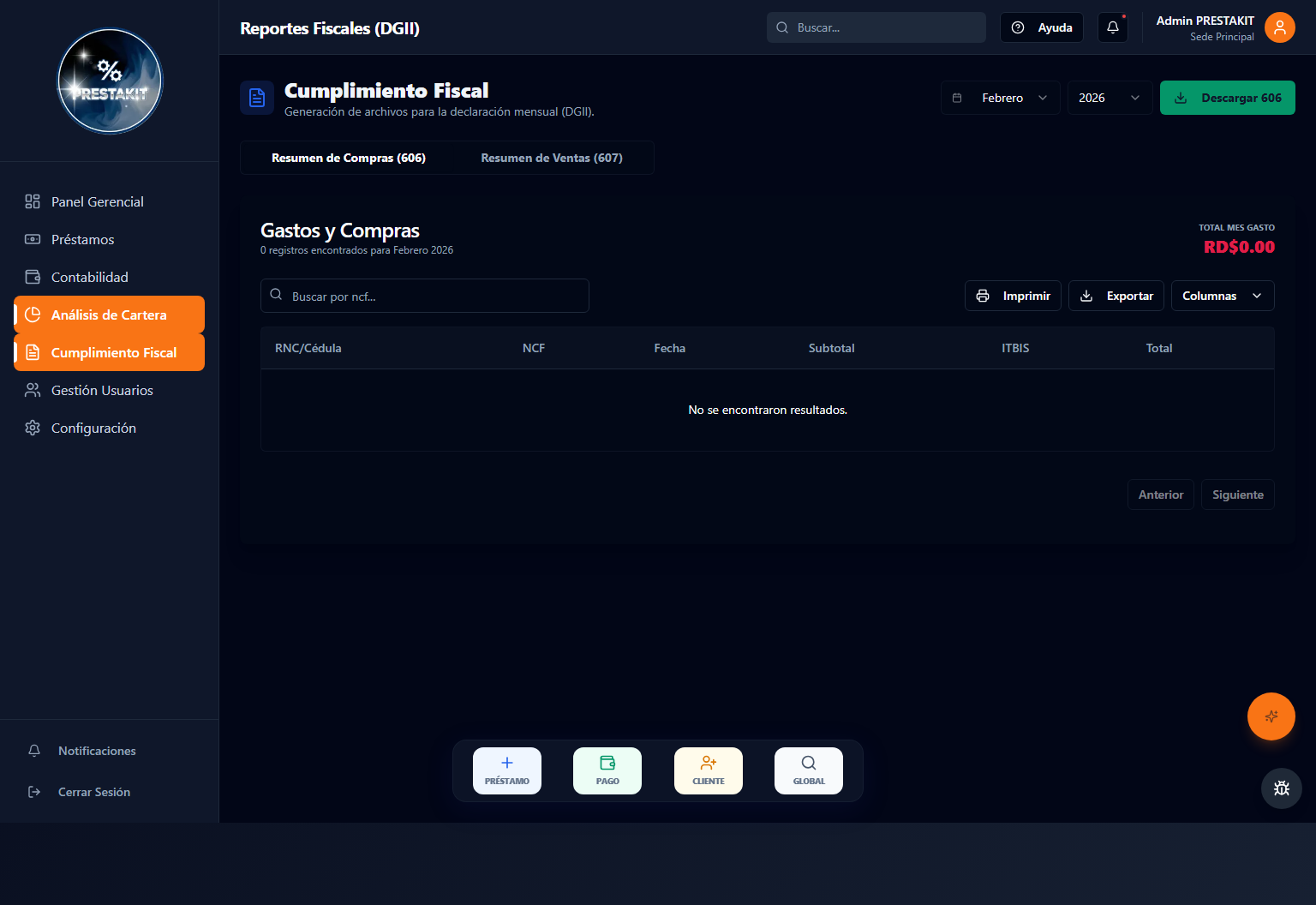The width and height of the screenshot is (1316, 905).
Task: Click the Notificaciones bell icon in sidebar
Action: [x=34, y=751]
